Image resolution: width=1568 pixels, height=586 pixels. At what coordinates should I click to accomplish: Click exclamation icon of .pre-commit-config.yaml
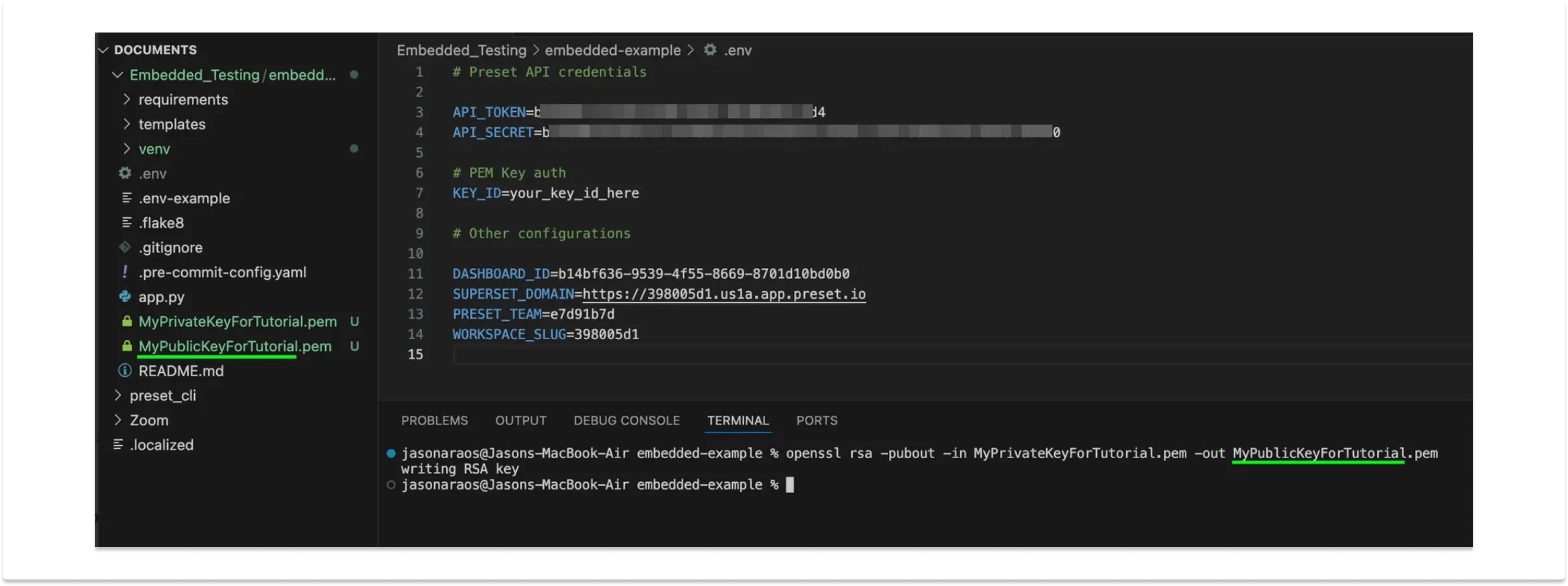click(125, 272)
